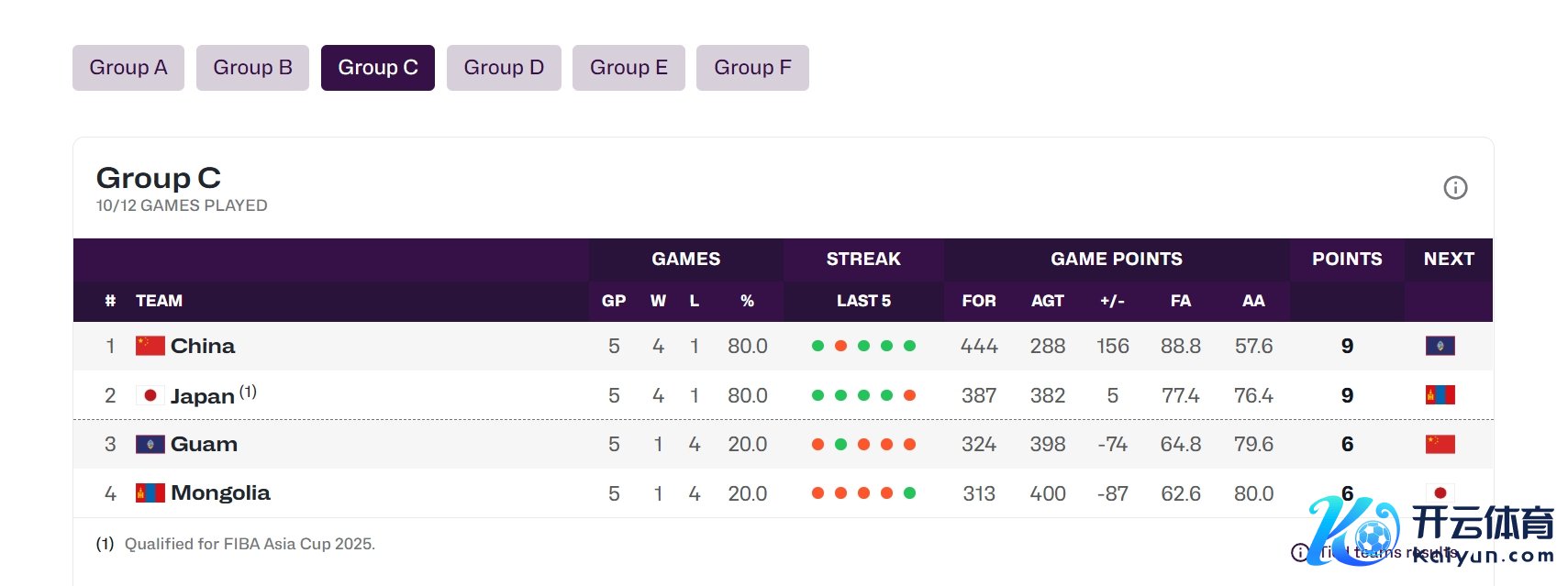
Task: Select the Group C tab
Action: coord(378,68)
